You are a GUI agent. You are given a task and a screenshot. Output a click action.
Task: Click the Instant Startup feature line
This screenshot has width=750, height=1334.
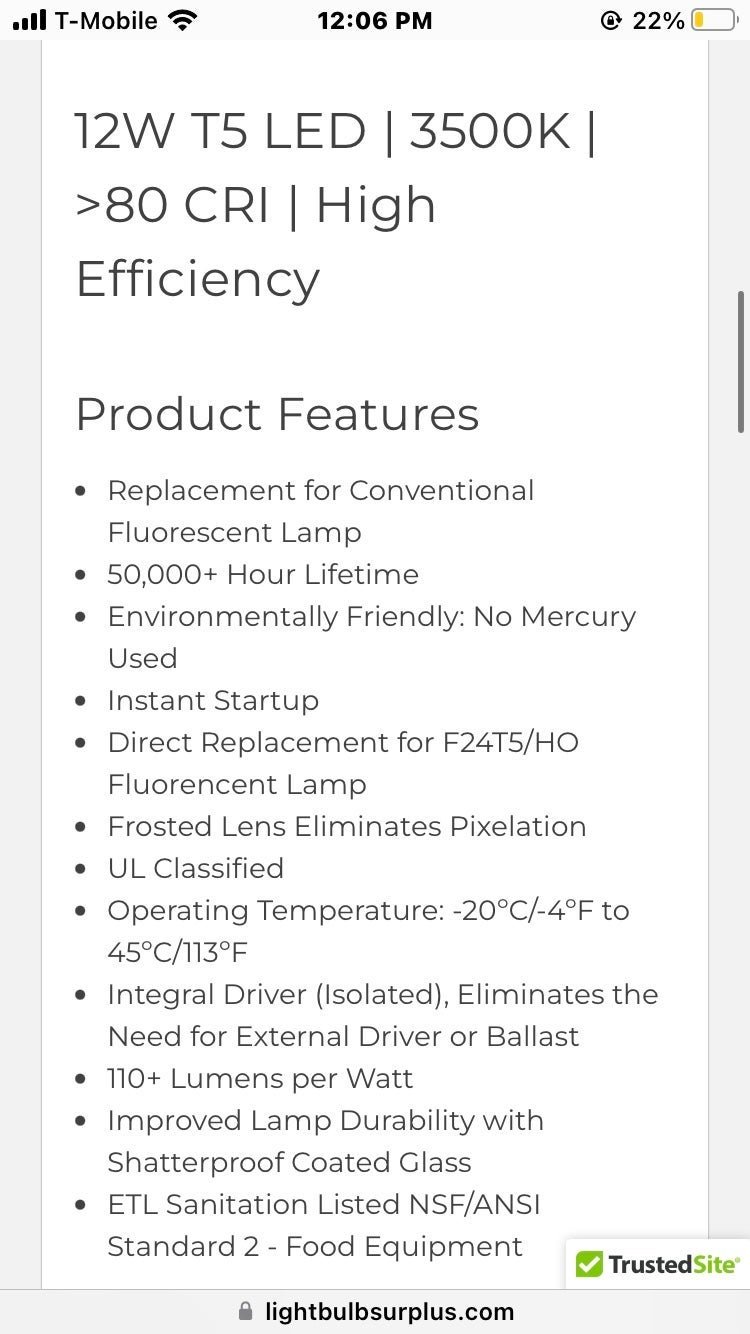pyautogui.click(x=213, y=700)
